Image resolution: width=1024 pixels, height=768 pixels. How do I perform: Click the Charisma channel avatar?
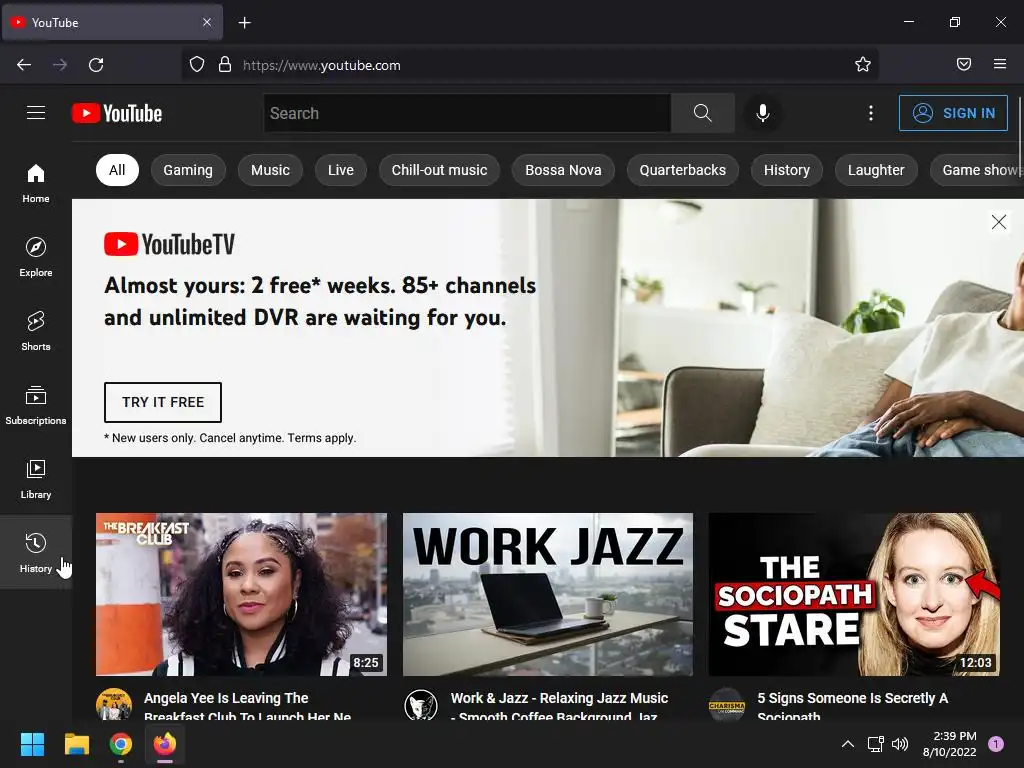coord(727,705)
